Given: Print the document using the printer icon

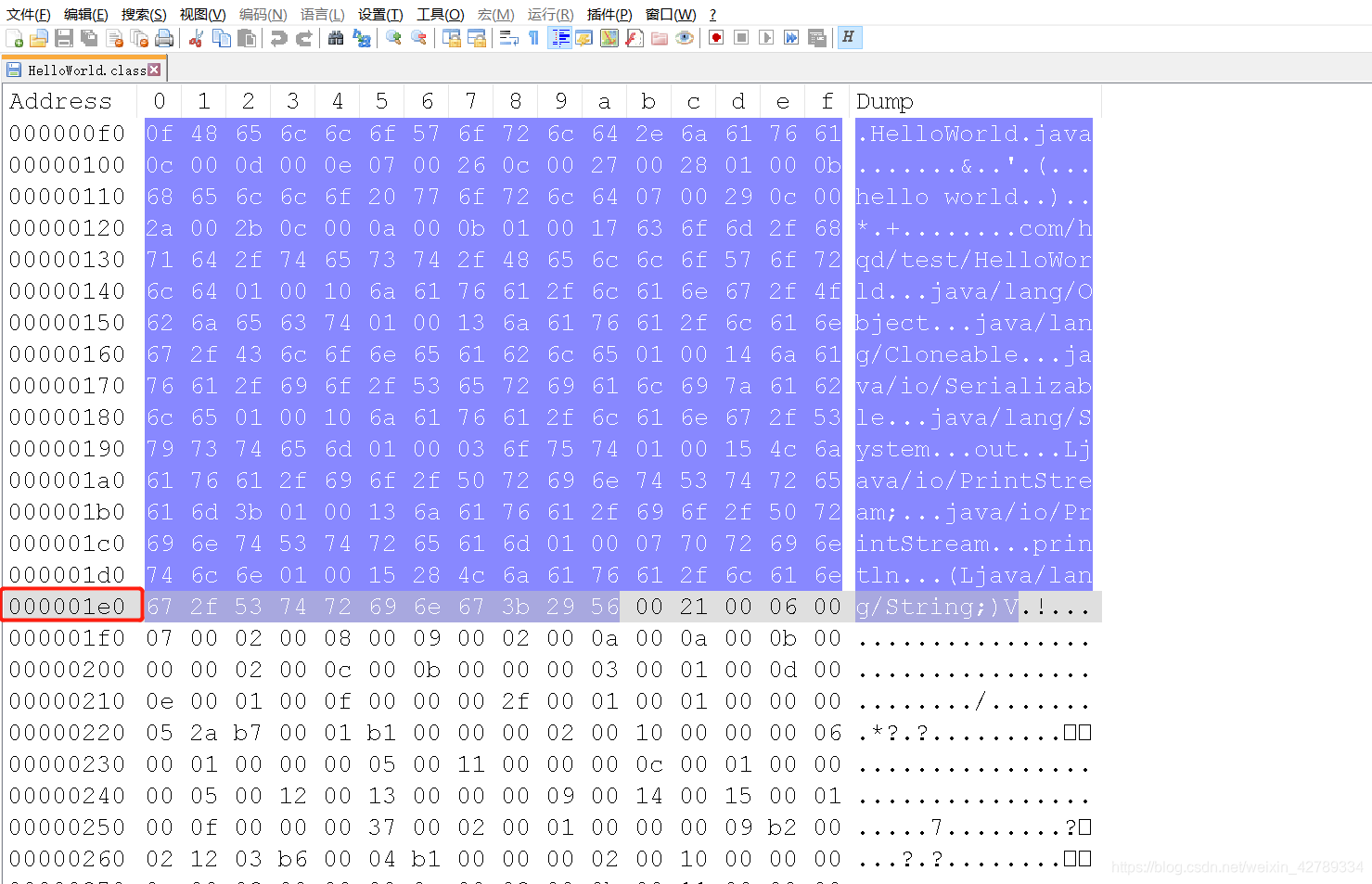Looking at the screenshot, I should click(x=164, y=38).
